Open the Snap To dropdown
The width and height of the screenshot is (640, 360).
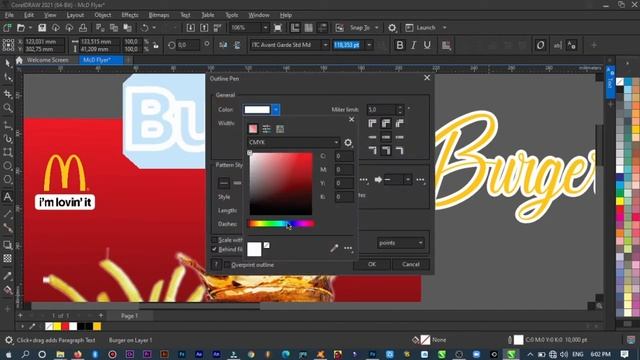point(376,28)
